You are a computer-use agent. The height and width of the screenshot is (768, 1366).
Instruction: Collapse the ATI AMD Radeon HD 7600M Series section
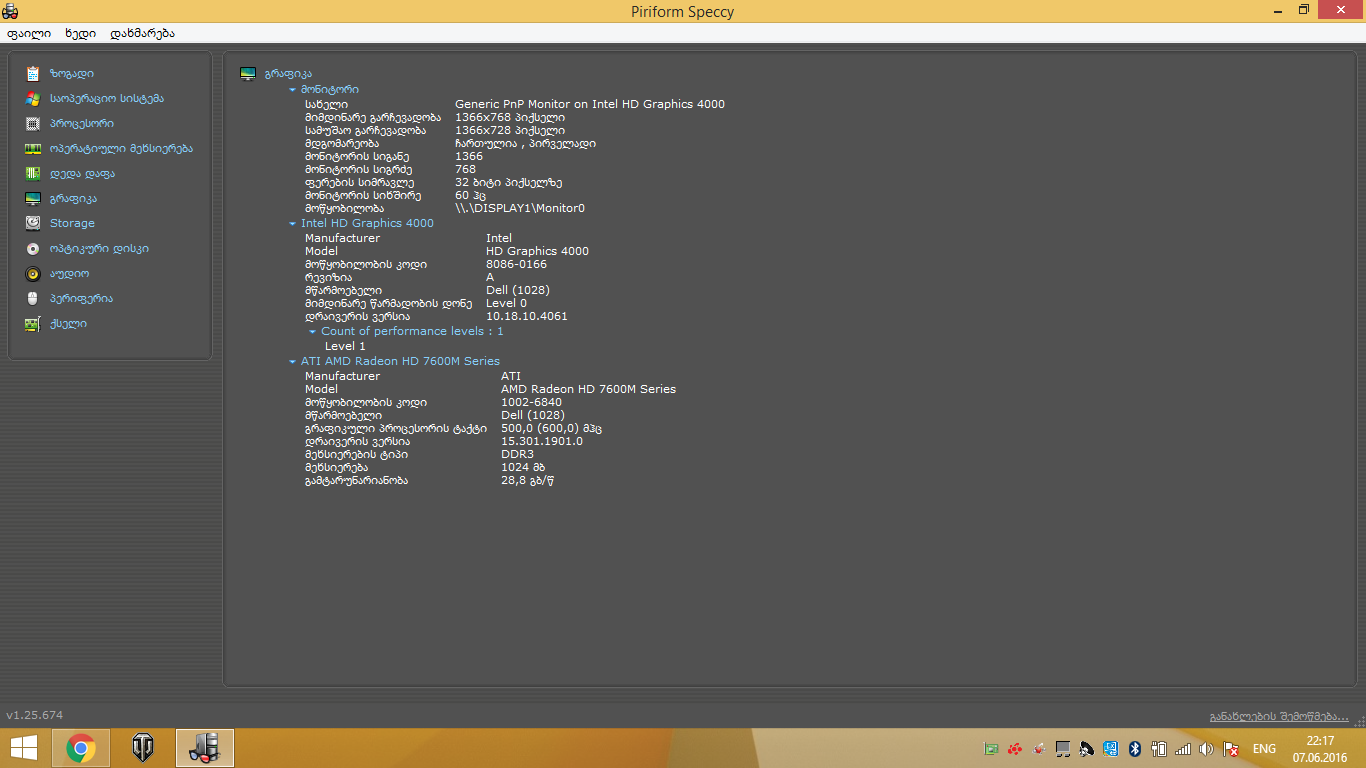(292, 362)
